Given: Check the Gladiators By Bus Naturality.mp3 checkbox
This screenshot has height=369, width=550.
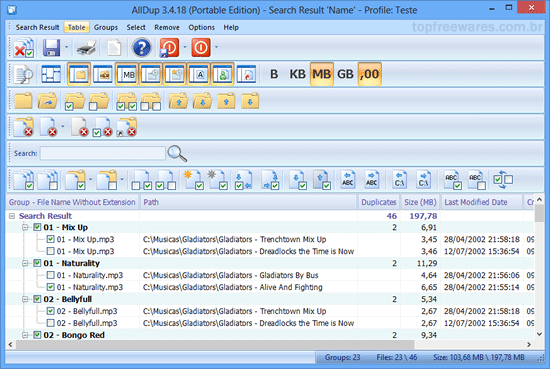Looking at the screenshot, I should pos(51,275).
